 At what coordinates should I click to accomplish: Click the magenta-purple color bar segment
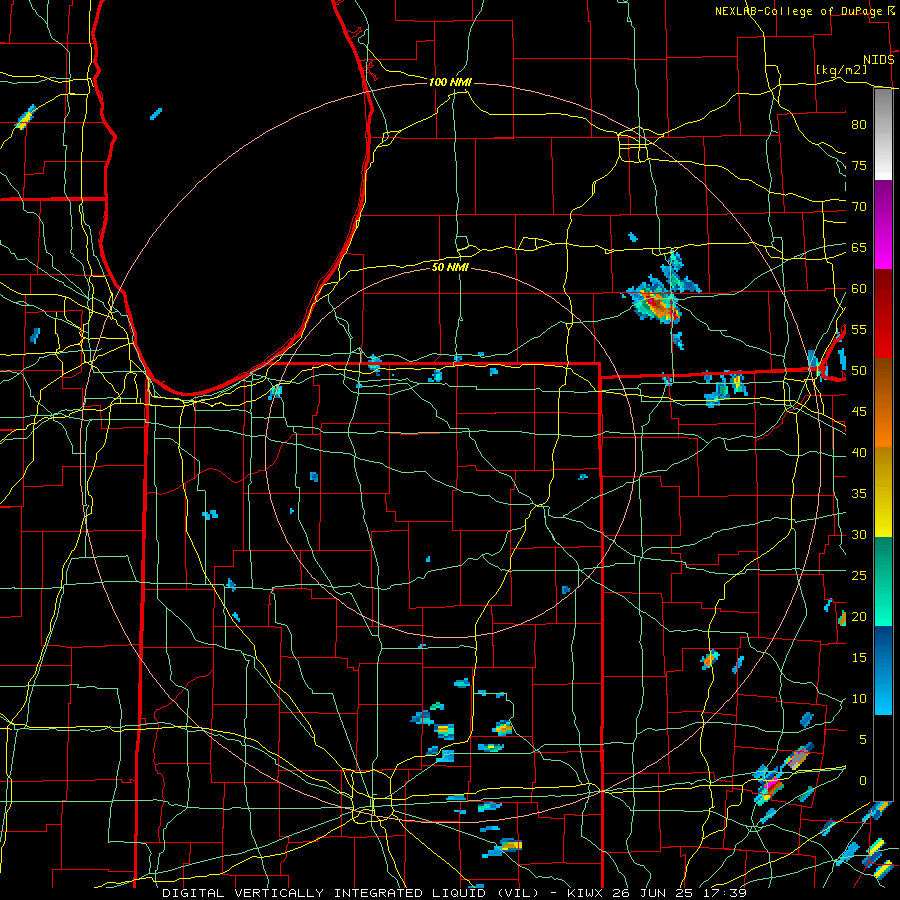883,224
